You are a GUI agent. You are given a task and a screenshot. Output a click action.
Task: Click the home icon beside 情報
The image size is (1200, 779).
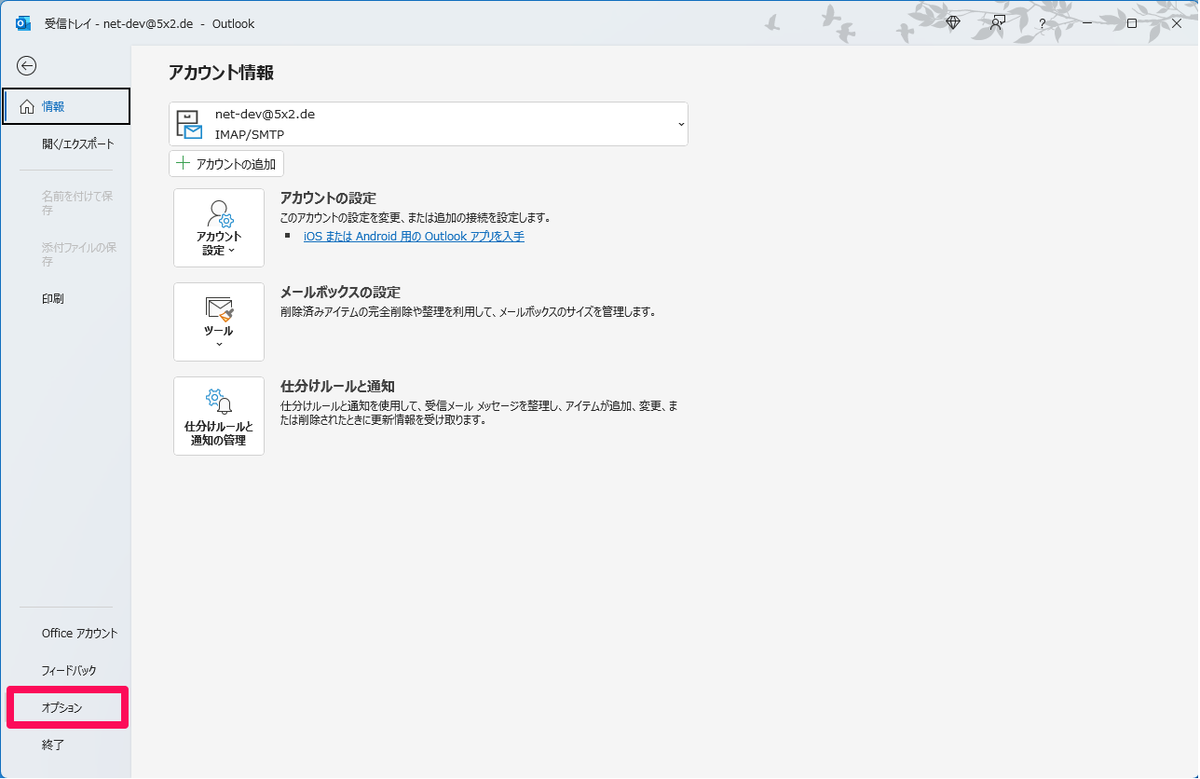27,106
